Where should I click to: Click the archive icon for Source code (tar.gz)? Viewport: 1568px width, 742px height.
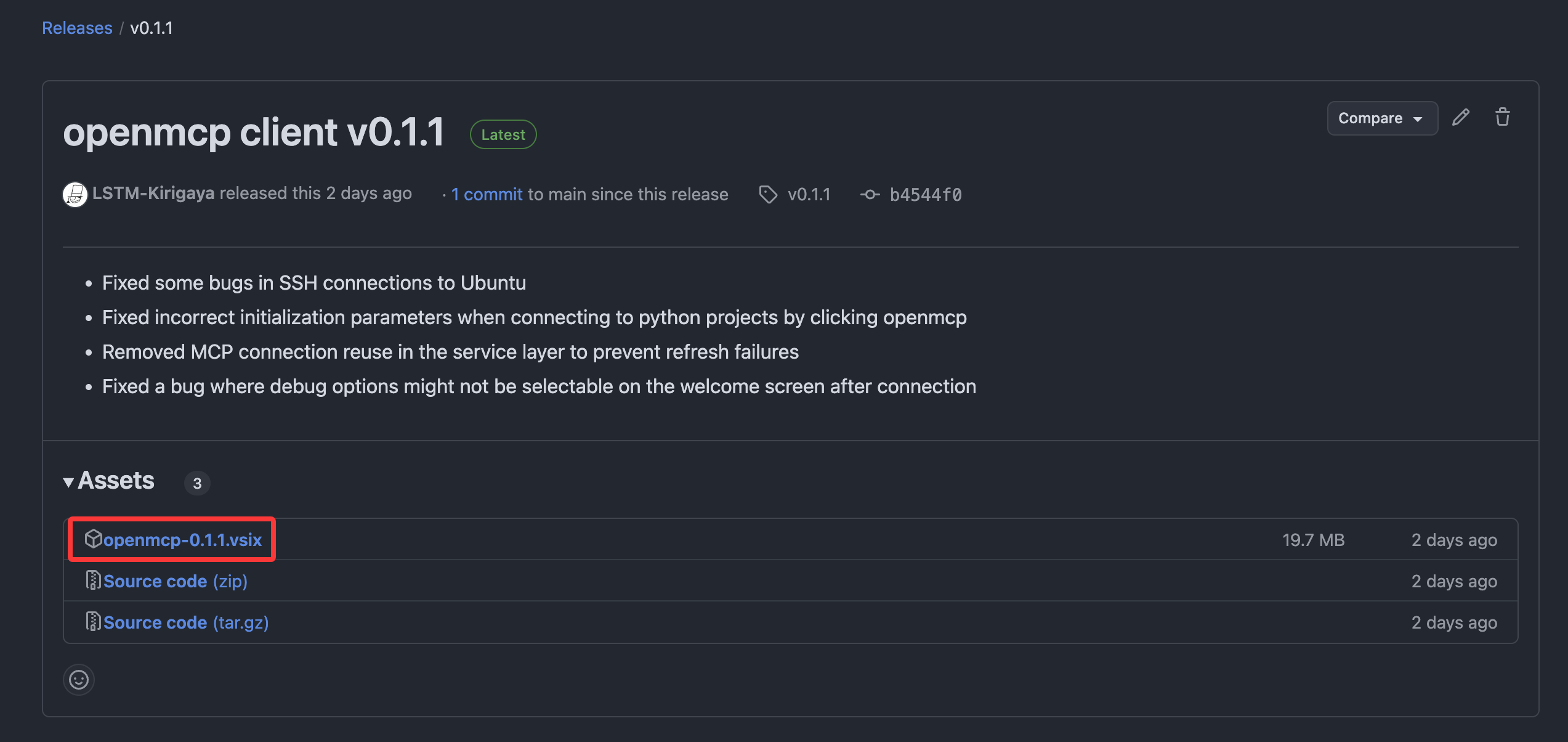(93, 622)
